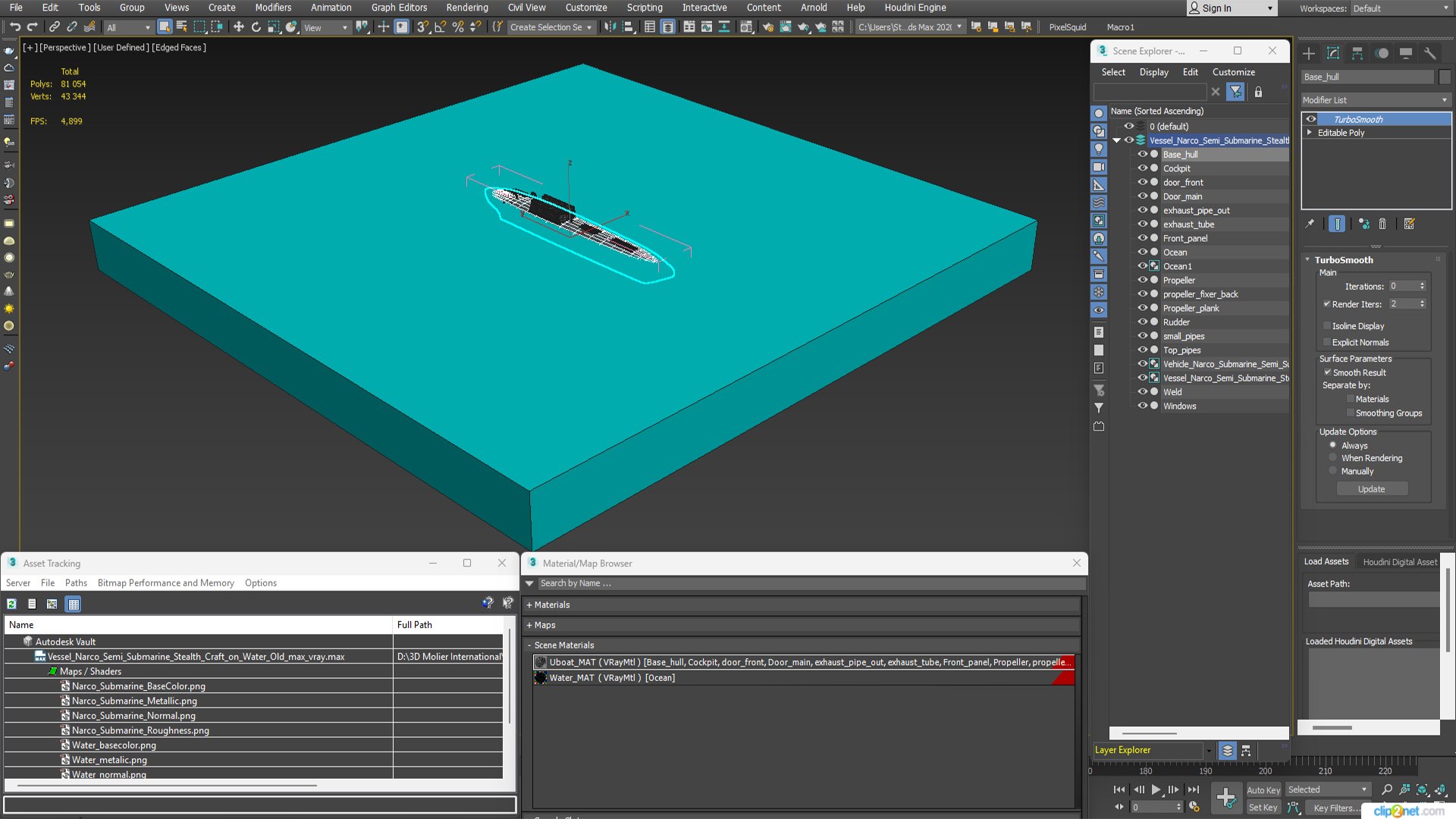The height and width of the screenshot is (819, 1456).
Task: Open Display menu in Scene Explorer
Action: tap(1153, 72)
